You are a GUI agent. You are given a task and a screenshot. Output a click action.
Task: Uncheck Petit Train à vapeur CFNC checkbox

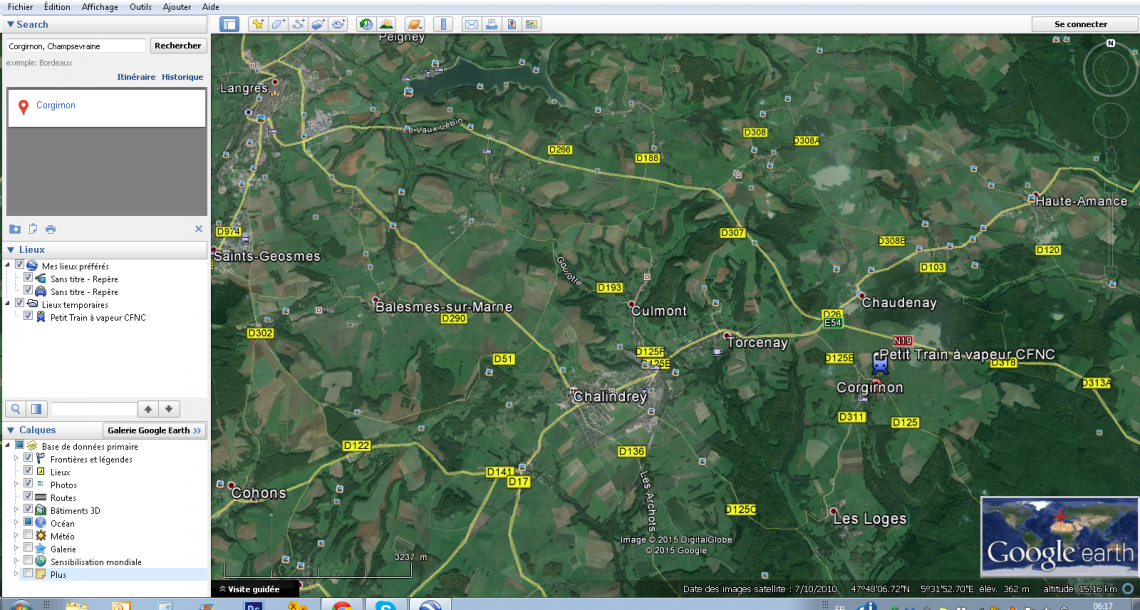tap(28, 317)
